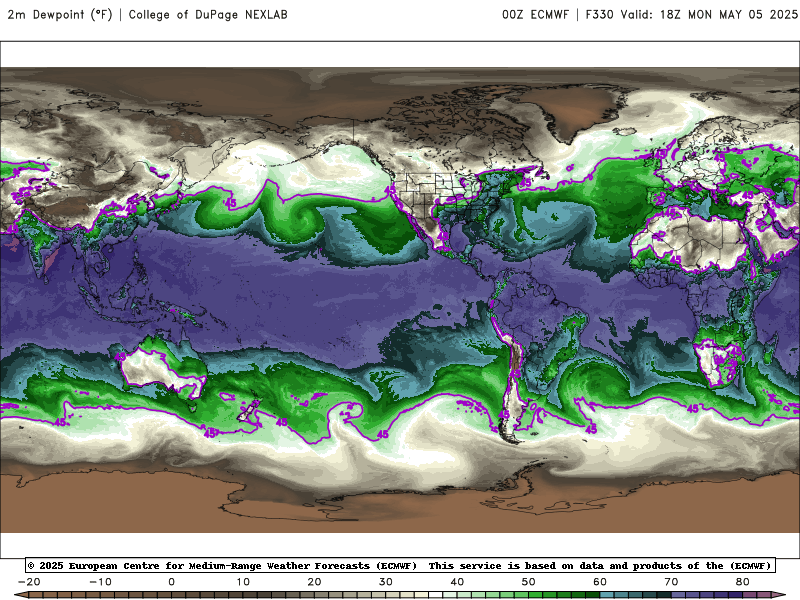Click the "00Z ECMWF" model run text
Image resolution: width=800 pixels, height=600 pixels.
click(535, 14)
